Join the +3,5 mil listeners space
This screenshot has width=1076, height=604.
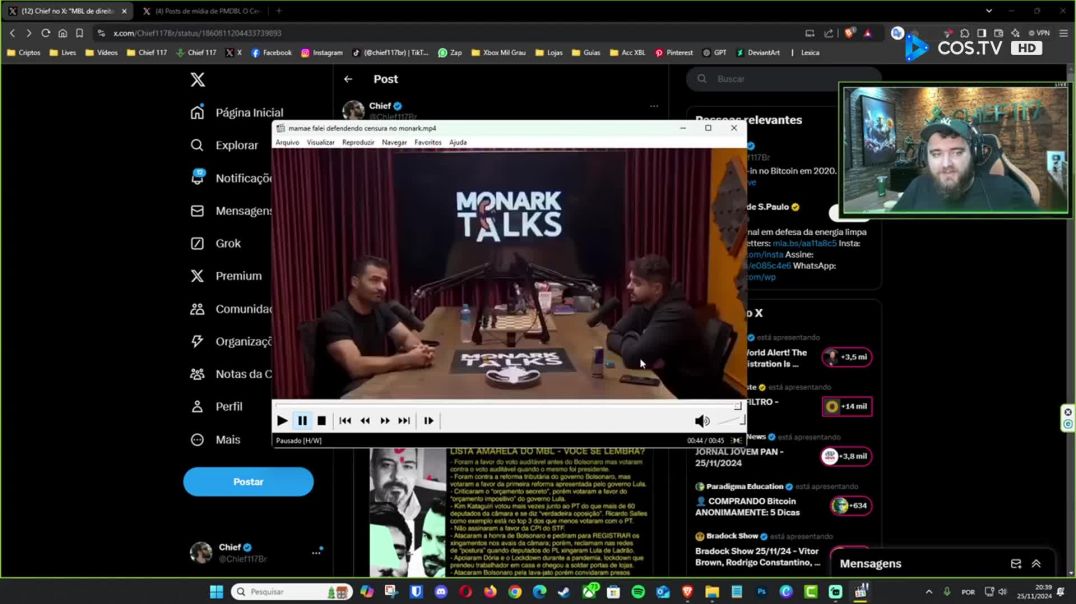(x=847, y=357)
